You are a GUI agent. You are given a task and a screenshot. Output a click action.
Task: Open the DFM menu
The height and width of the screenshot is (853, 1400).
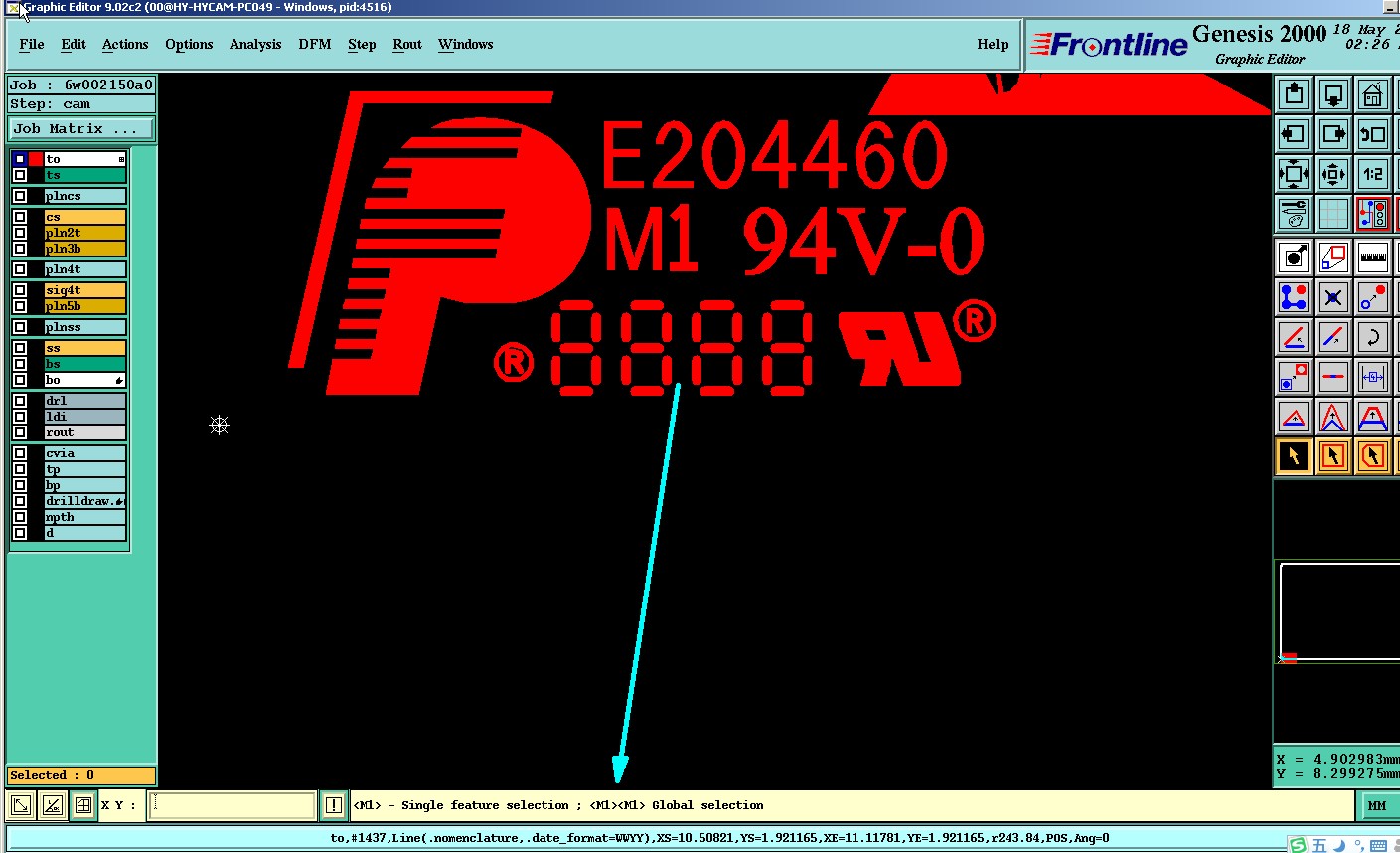click(x=315, y=44)
